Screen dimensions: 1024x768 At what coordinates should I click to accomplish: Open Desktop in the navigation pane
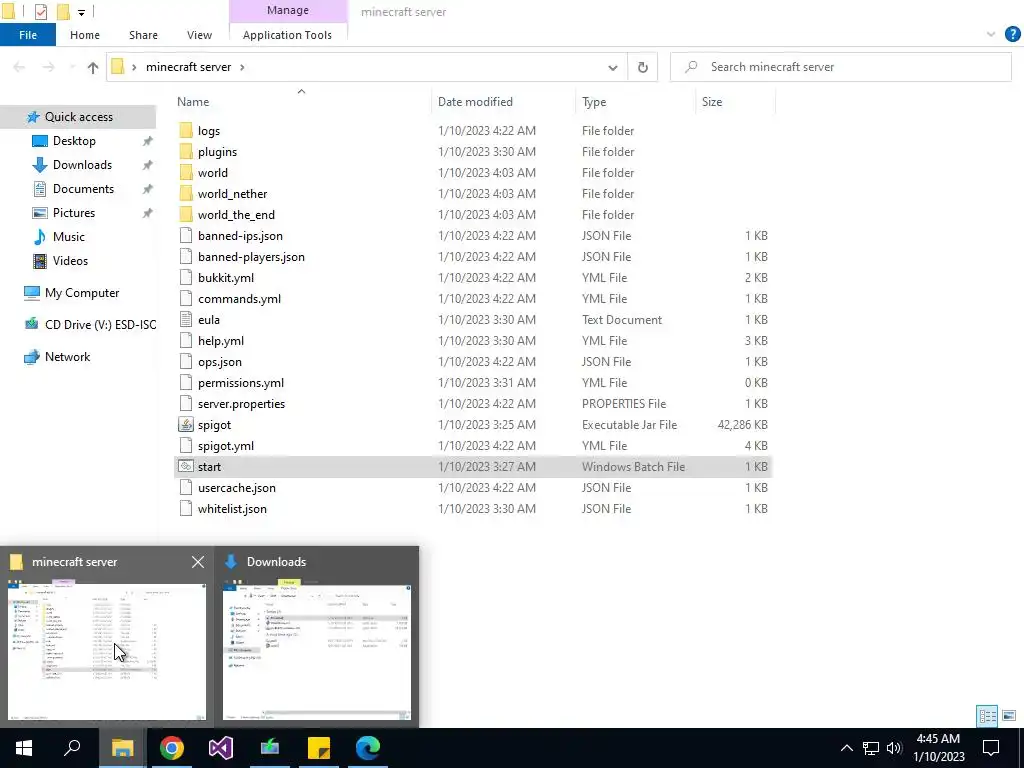[x=74, y=141]
